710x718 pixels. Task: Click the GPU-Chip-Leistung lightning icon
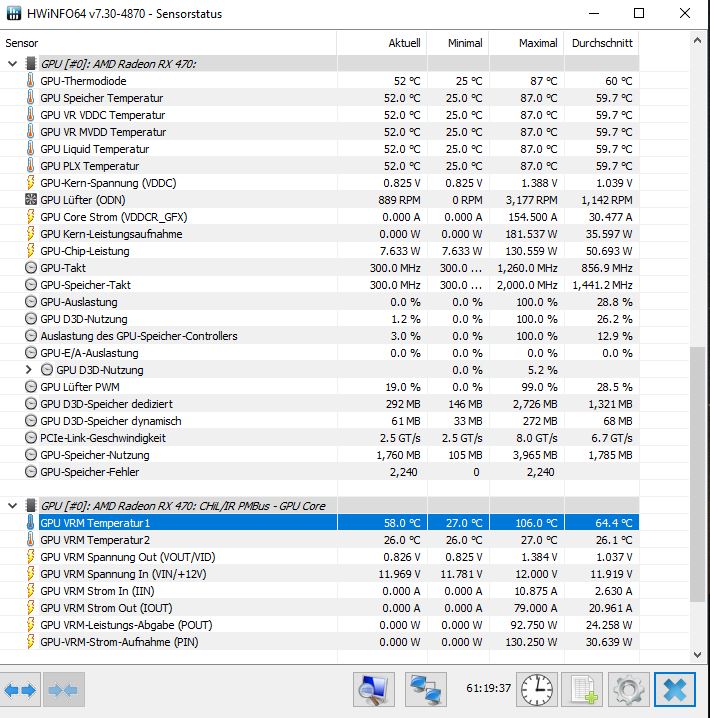pos(30,251)
